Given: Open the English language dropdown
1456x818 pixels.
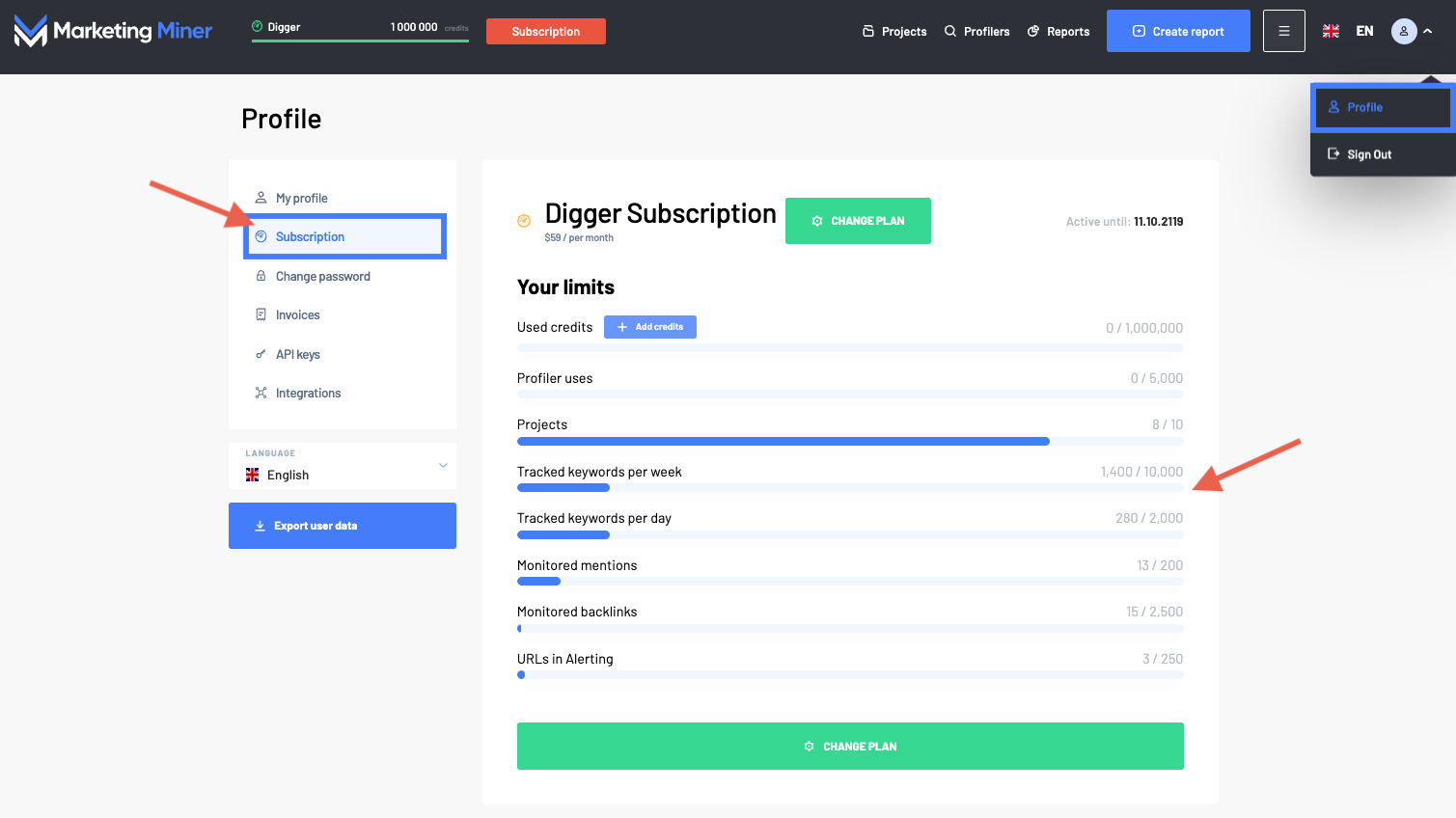Looking at the screenshot, I should tap(343, 466).
